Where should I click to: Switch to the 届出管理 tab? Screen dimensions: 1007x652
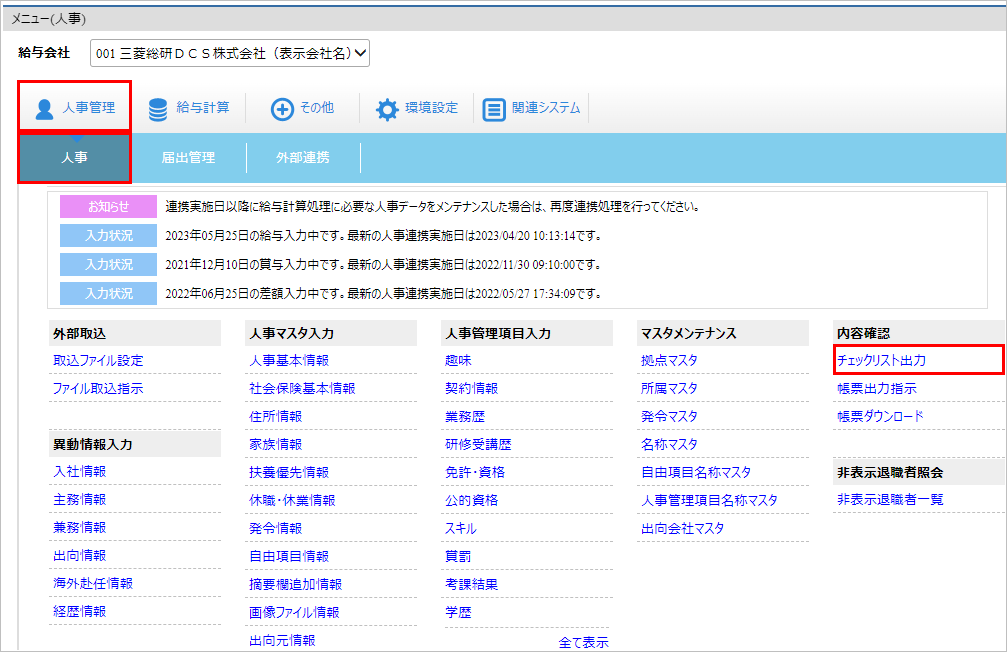pos(188,157)
